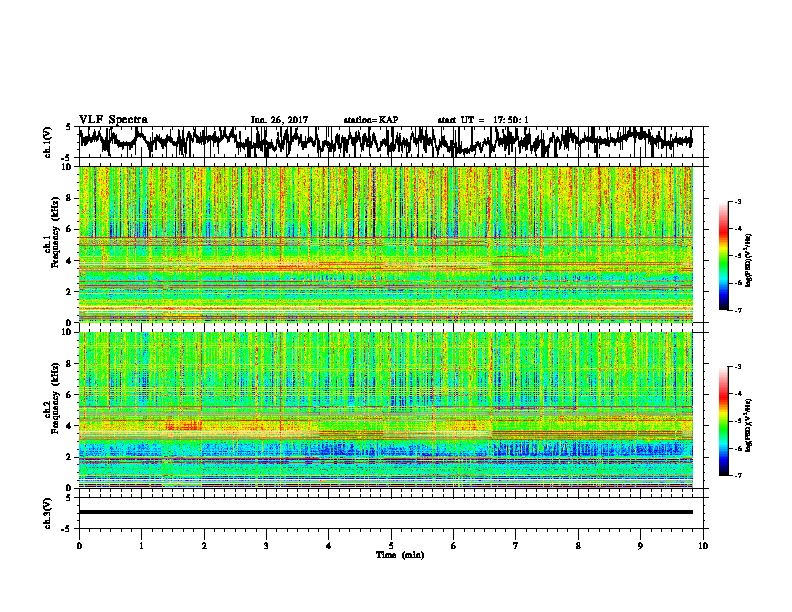Click the ch.1 voltage waveform trace panel

[393, 142]
